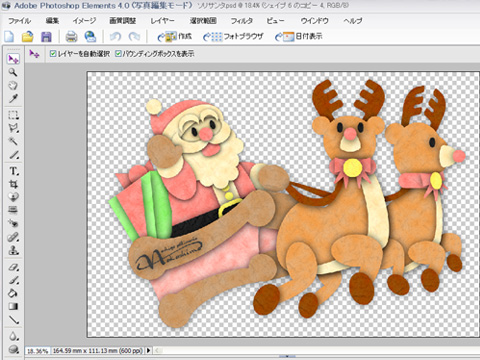Screen dimensions: 480x360
Task: Open the 画質調整 menu
Action: [123, 21]
